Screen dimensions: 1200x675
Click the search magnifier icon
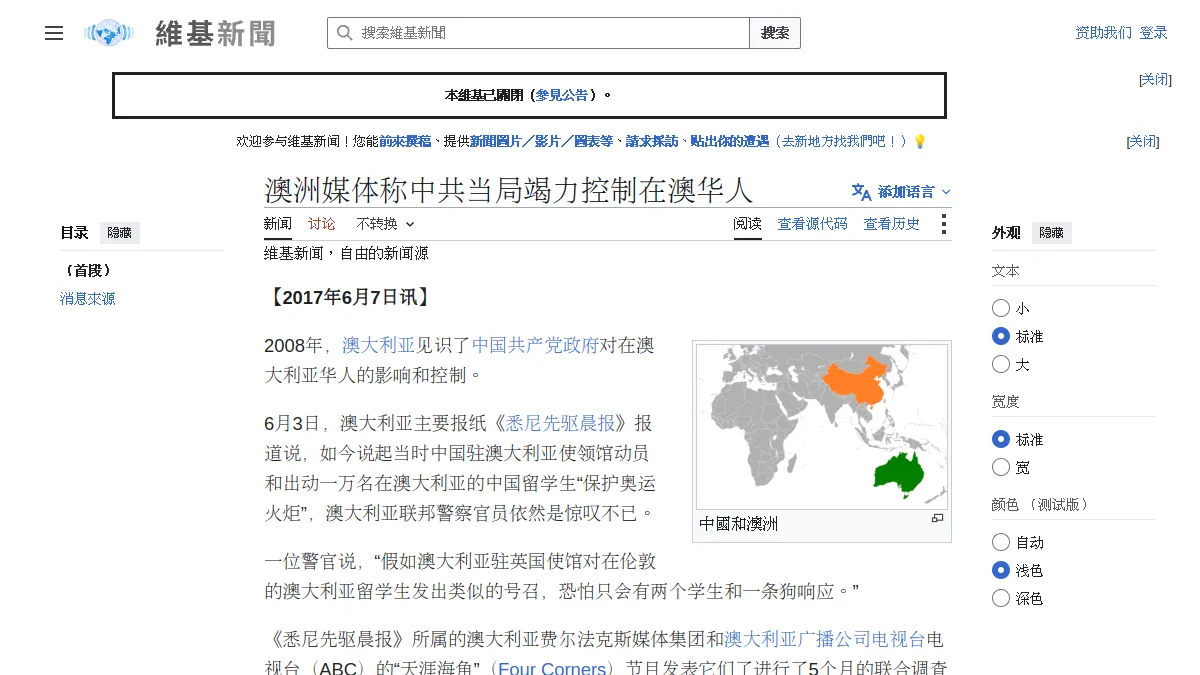(x=344, y=33)
